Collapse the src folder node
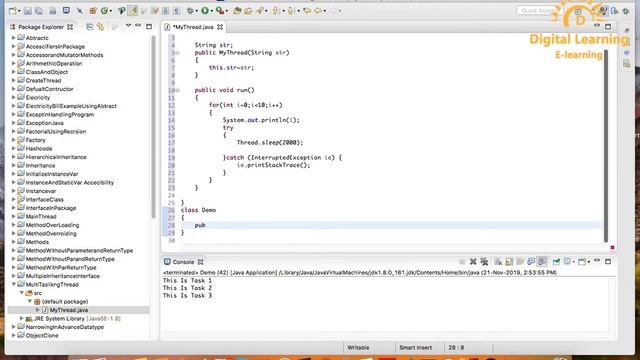Viewport: 640px width, 360px height. pyautogui.click(x=22, y=293)
